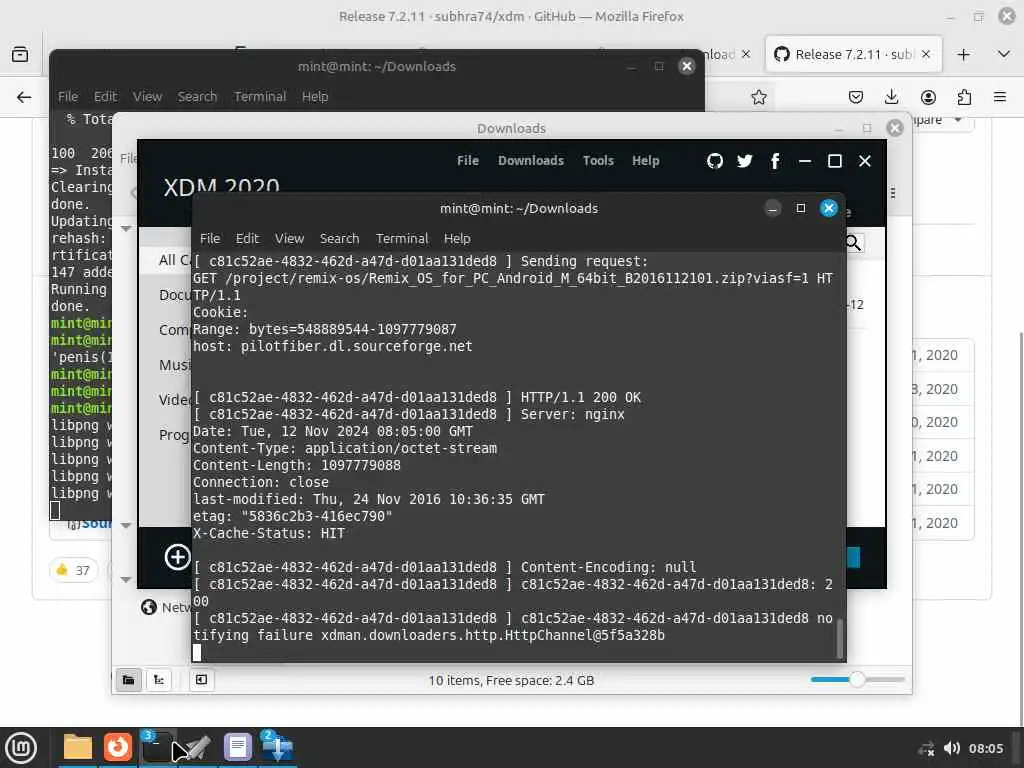The width and height of the screenshot is (1024, 768).
Task: Click the 'Content-Length: 1097779088' terminal line
Action: coord(296,465)
